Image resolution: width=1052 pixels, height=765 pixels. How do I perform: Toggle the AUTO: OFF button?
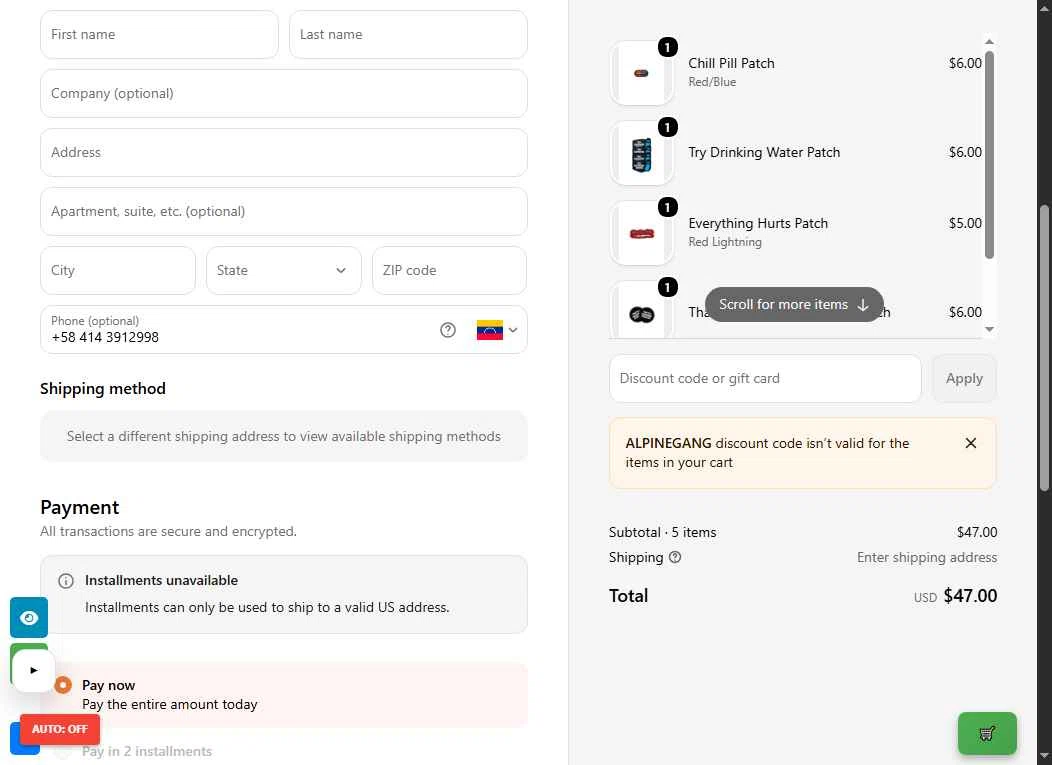click(x=60, y=729)
